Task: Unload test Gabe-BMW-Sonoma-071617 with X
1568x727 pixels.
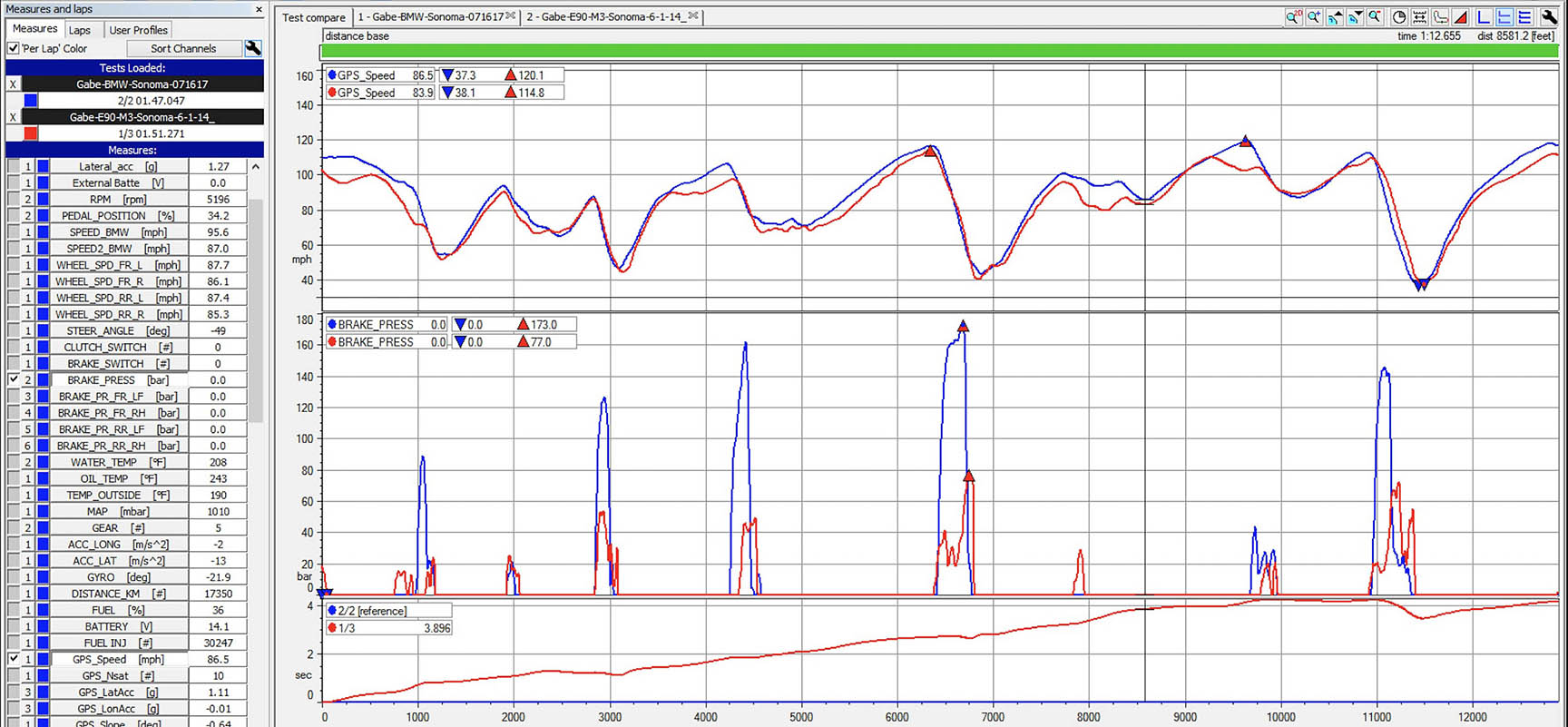Action: [13, 84]
